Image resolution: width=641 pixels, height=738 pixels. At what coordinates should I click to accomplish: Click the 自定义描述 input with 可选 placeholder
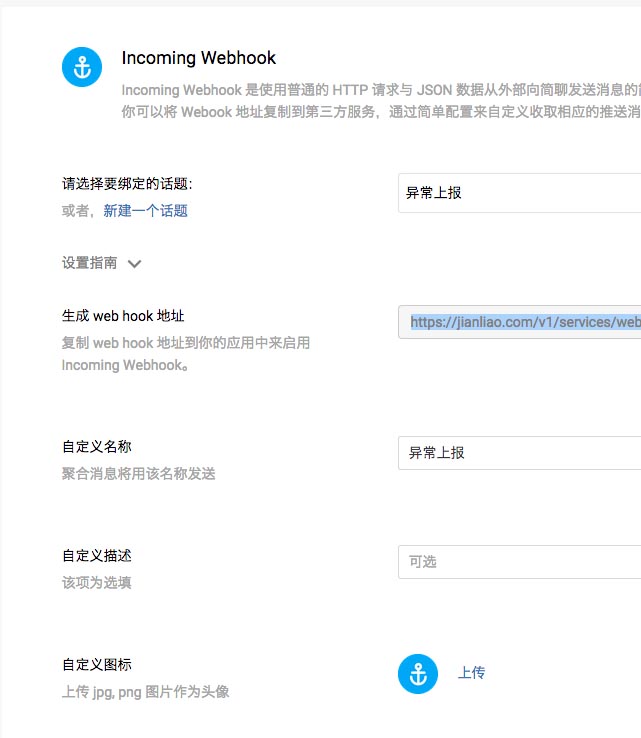coord(519,562)
